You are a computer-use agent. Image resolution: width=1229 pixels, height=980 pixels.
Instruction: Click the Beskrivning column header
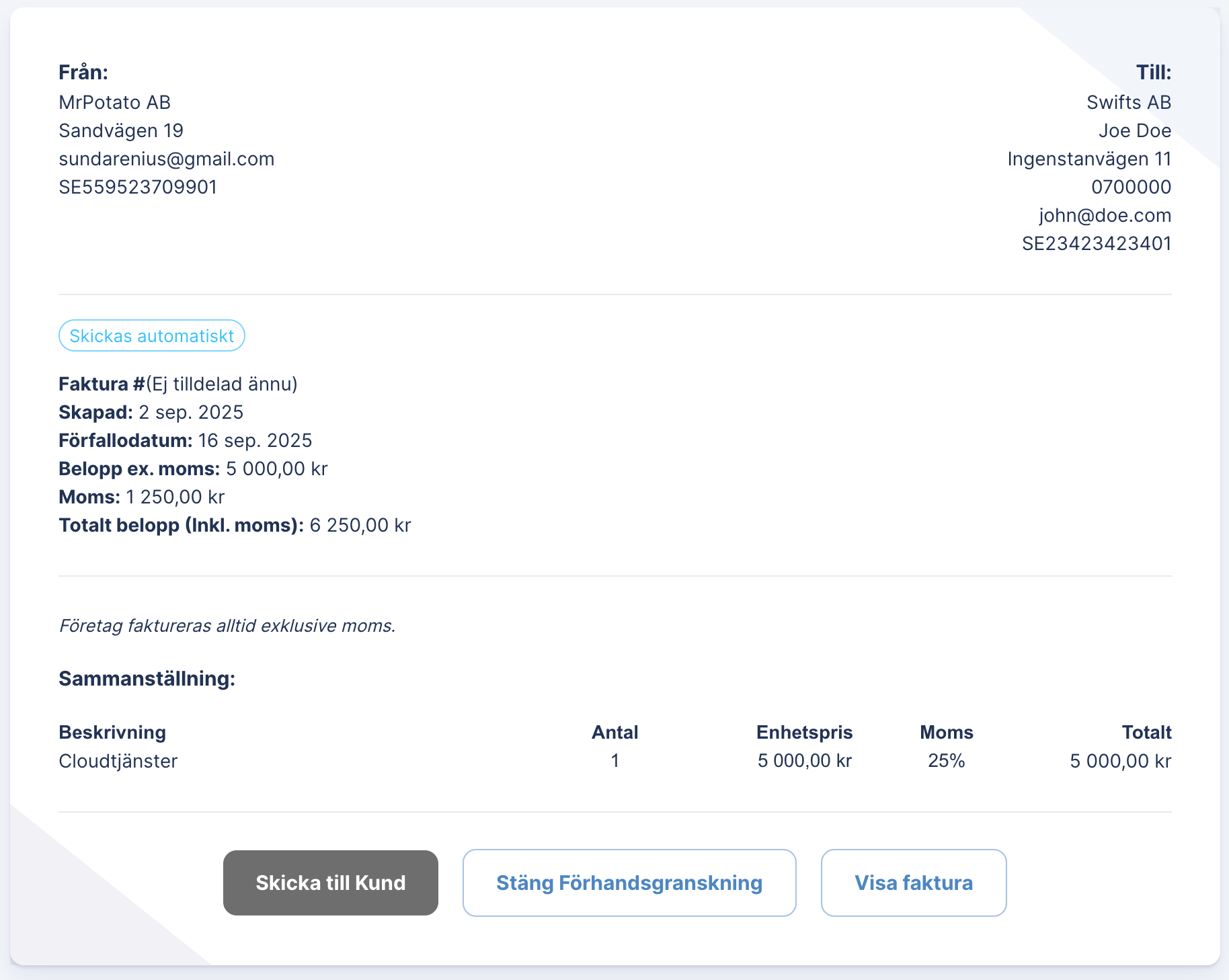pyautogui.click(x=112, y=733)
